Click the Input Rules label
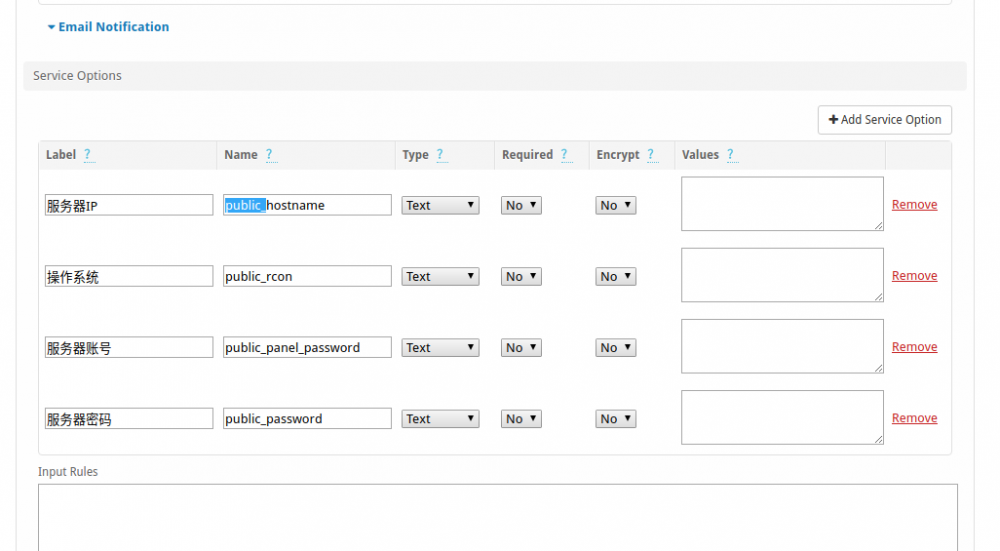The height and width of the screenshot is (551, 1000). point(68,472)
